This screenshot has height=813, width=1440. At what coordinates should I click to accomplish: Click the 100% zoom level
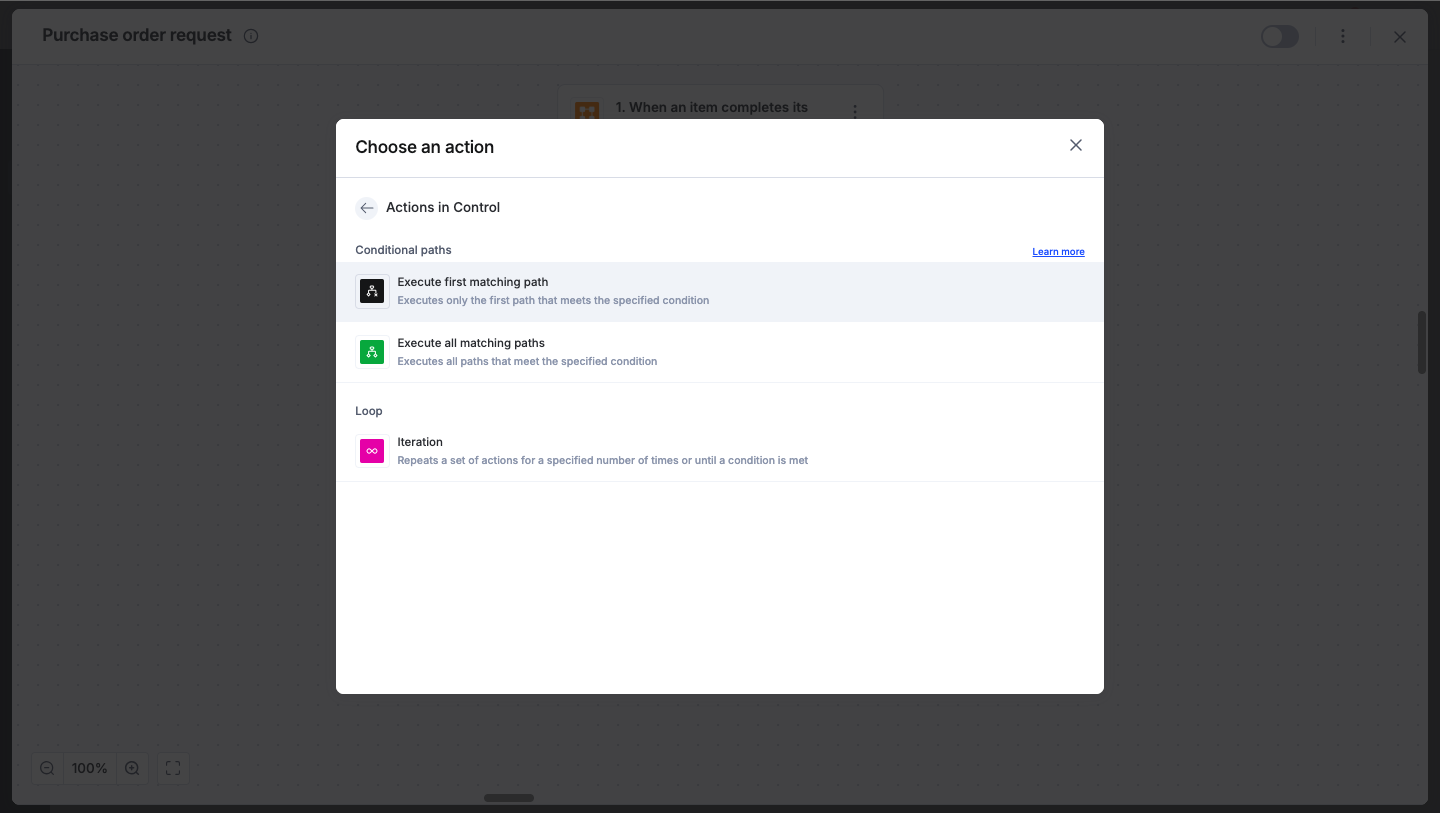(x=89, y=768)
